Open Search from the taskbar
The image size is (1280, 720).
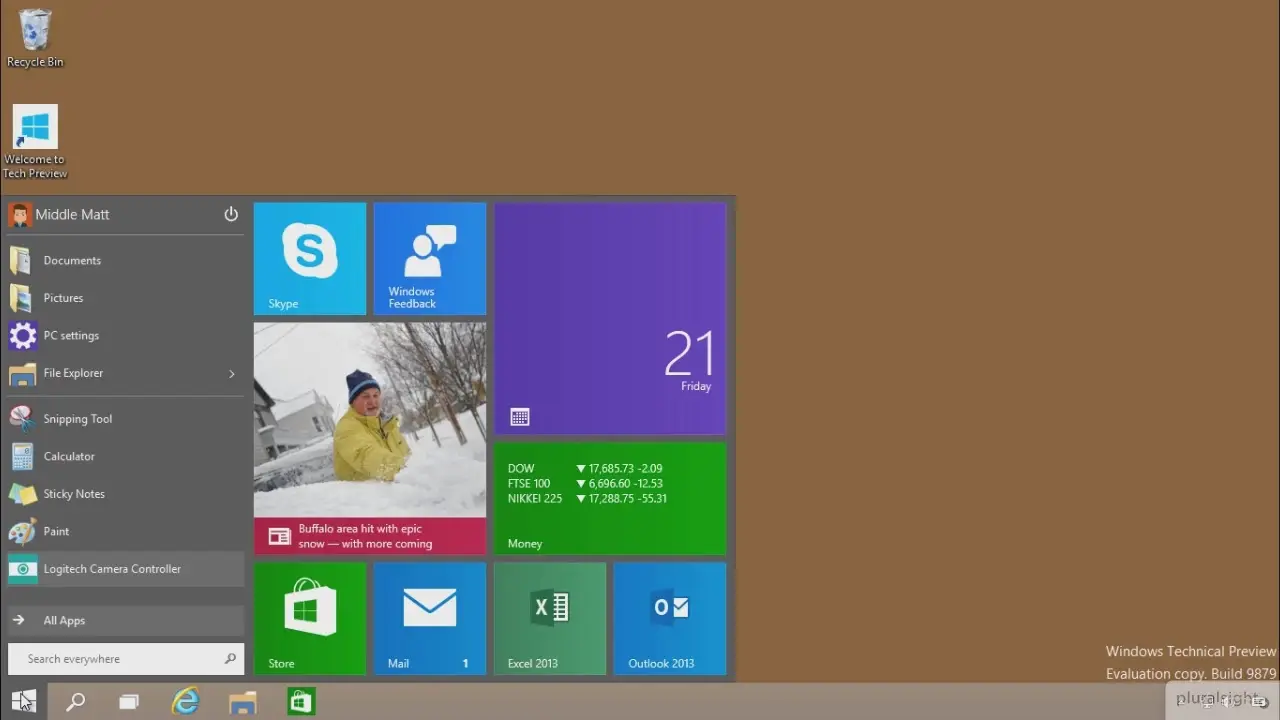[x=75, y=702]
